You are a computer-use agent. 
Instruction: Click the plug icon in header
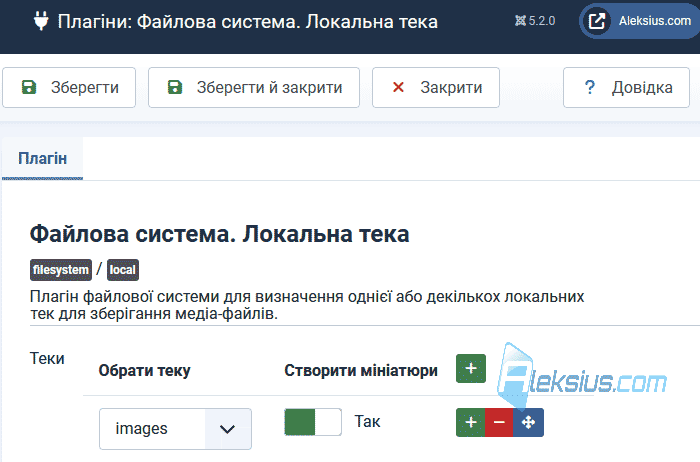coord(41,21)
